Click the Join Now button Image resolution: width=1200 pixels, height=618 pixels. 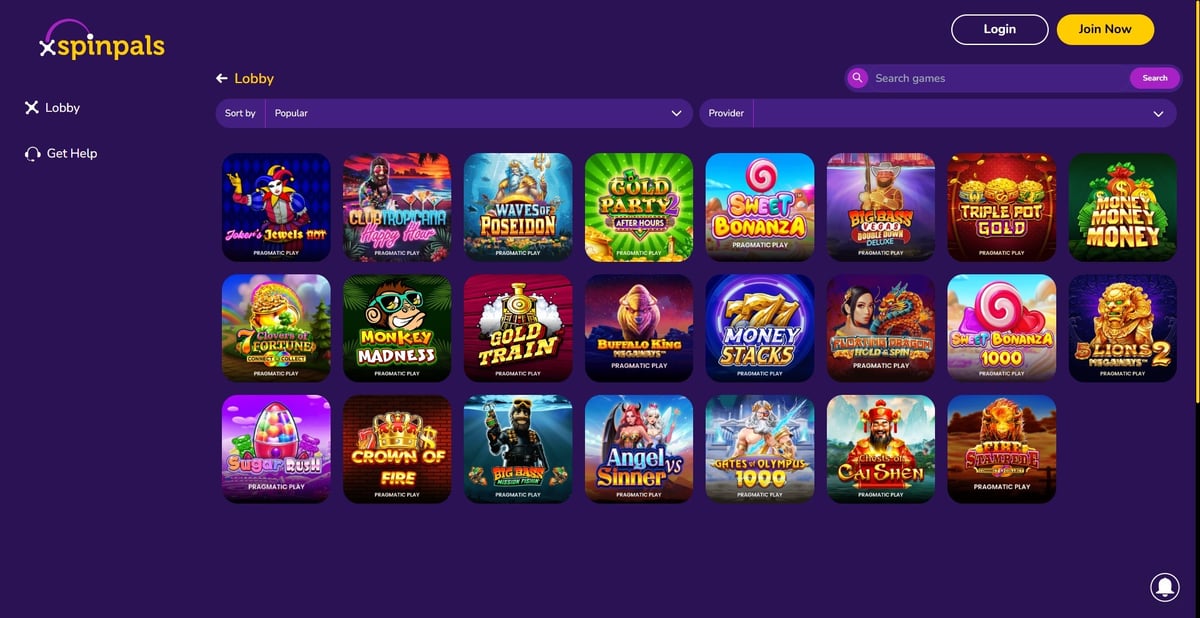pyautogui.click(x=1105, y=29)
